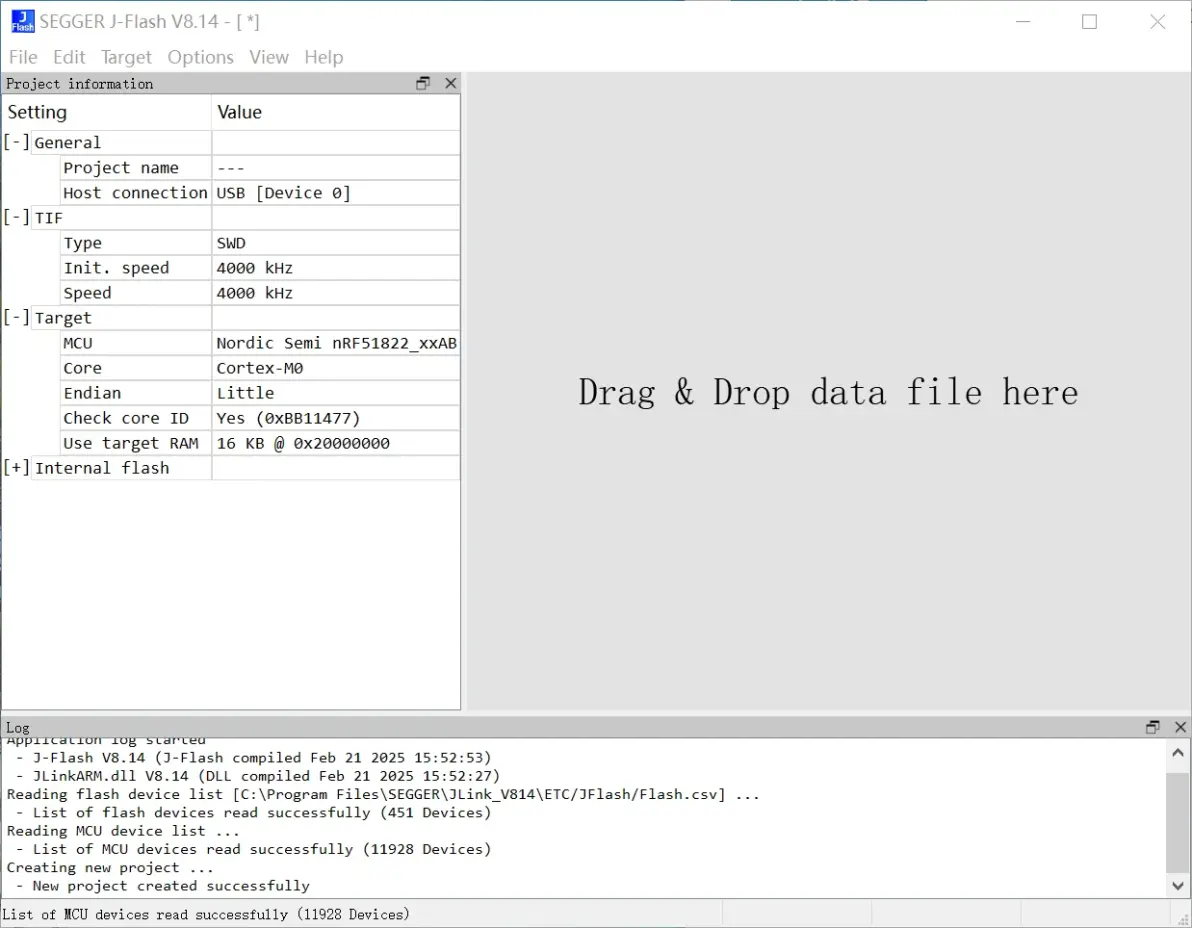This screenshot has width=1192, height=928.
Task: Click the Log panel vertical scrollbar thumb
Action: (x=1178, y=822)
